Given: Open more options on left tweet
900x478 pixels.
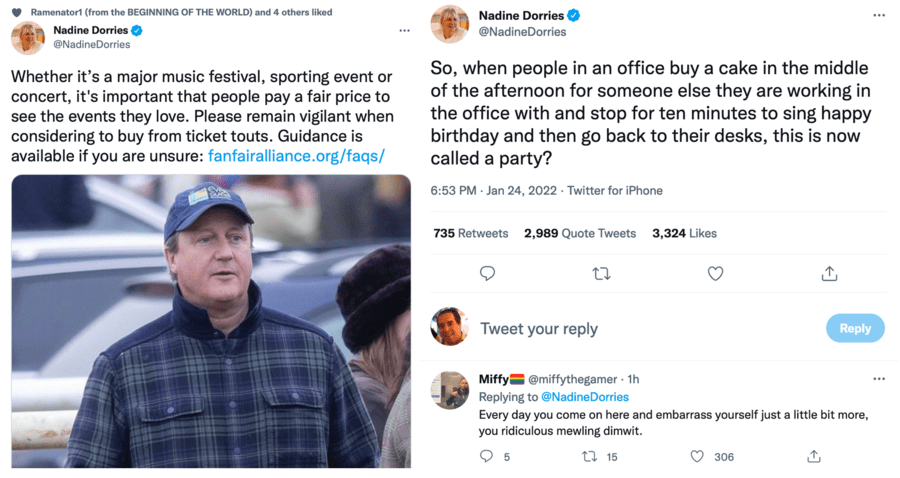Looking at the screenshot, I should pos(404,31).
